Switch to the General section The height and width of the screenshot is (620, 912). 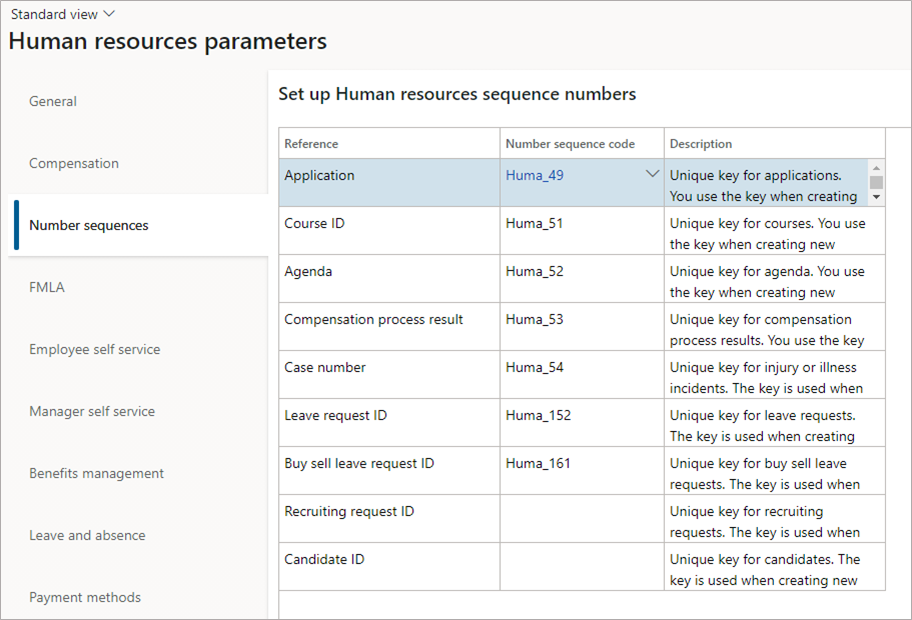(52, 101)
